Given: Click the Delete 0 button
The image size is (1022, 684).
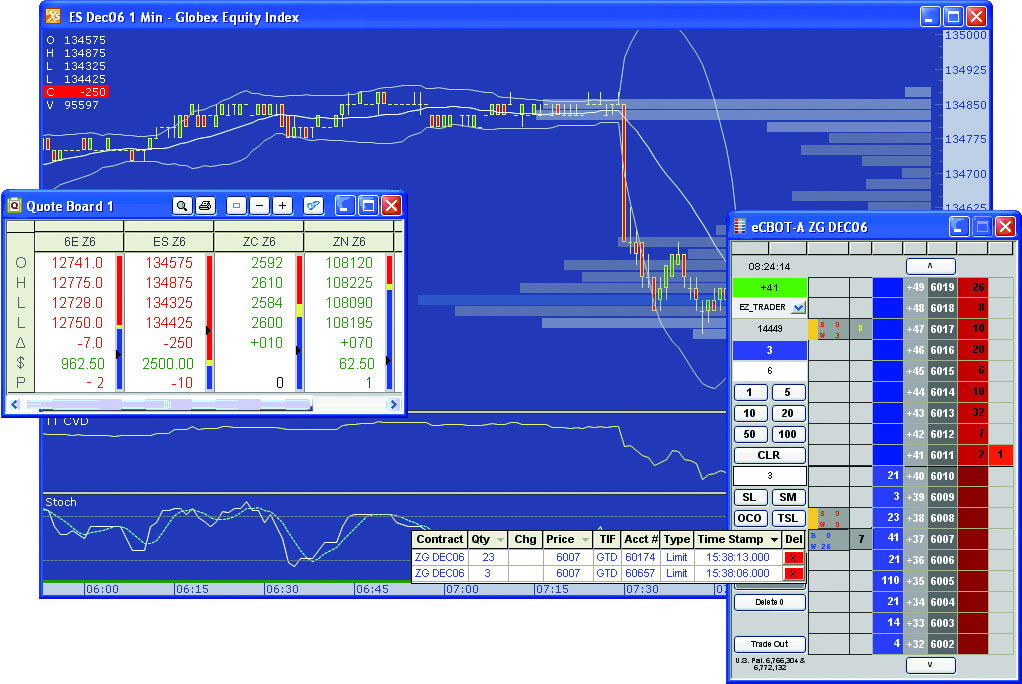Looking at the screenshot, I should tap(769, 602).
